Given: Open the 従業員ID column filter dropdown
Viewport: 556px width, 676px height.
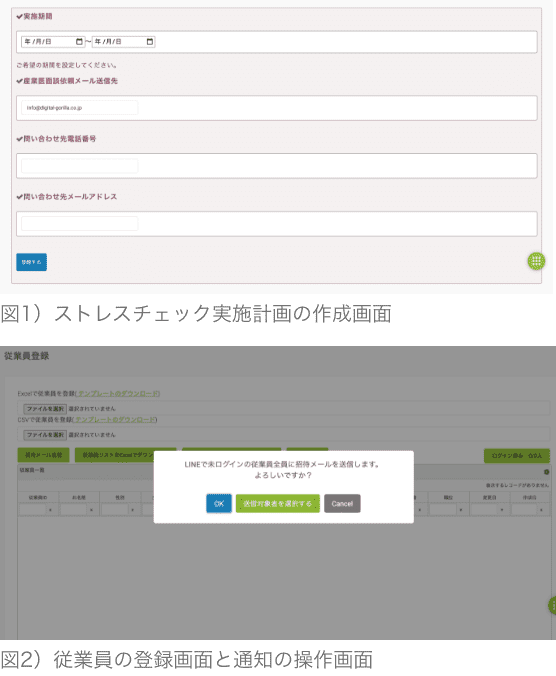Looking at the screenshot, I should 50,510.
